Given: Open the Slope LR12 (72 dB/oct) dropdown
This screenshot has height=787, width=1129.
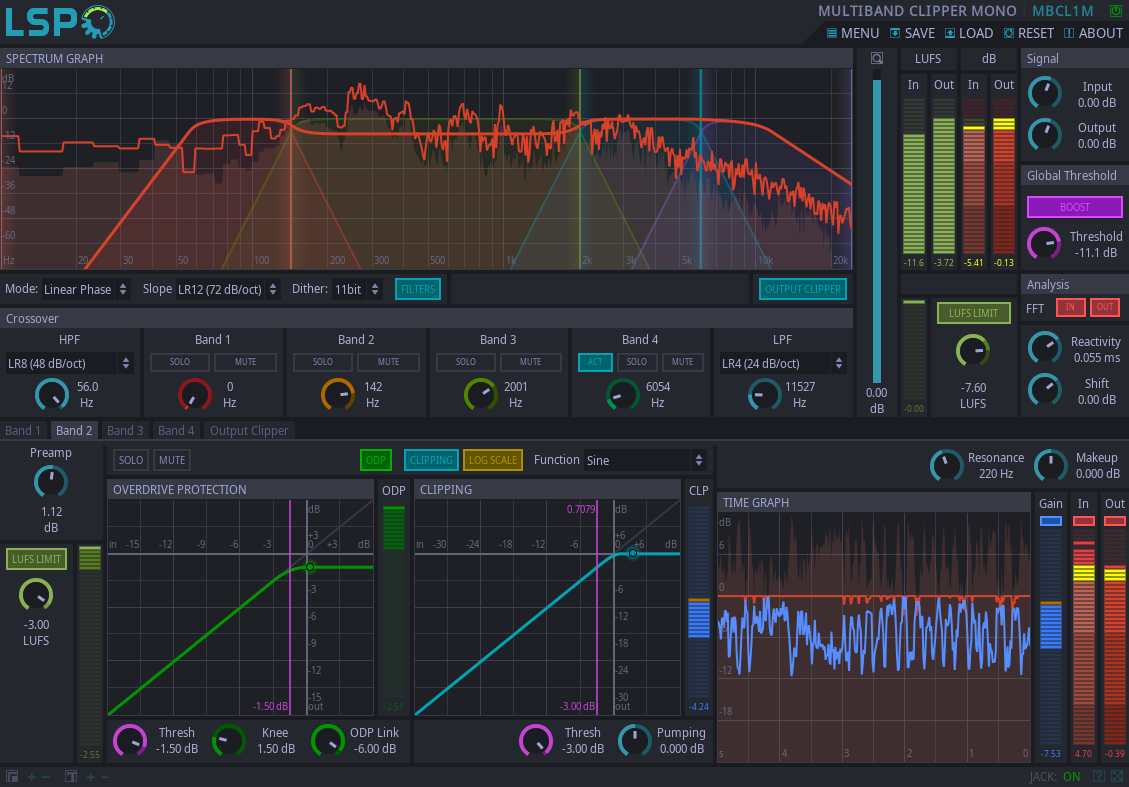Looking at the screenshot, I should pos(228,289).
